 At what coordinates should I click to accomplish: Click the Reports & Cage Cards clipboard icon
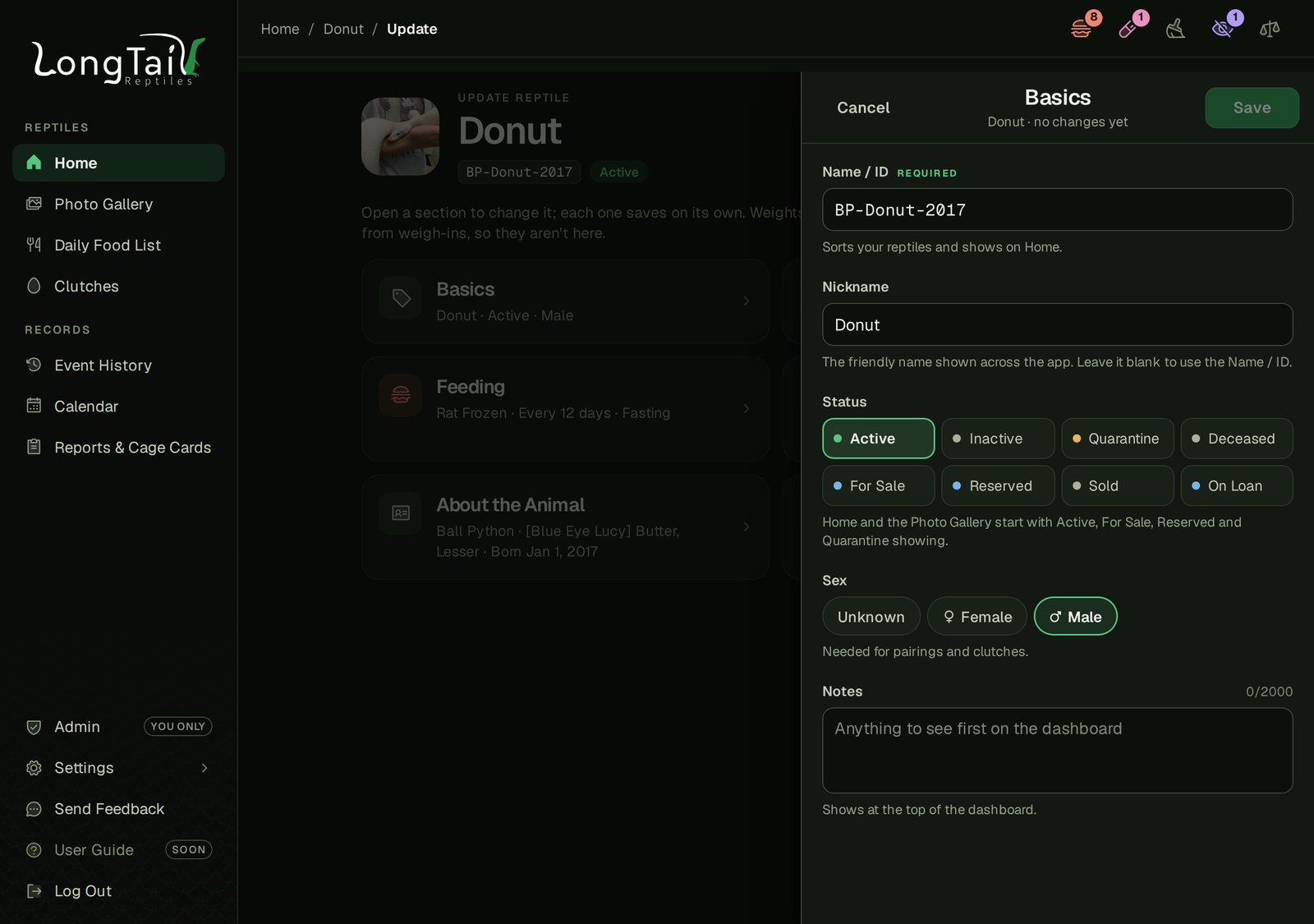click(34, 447)
